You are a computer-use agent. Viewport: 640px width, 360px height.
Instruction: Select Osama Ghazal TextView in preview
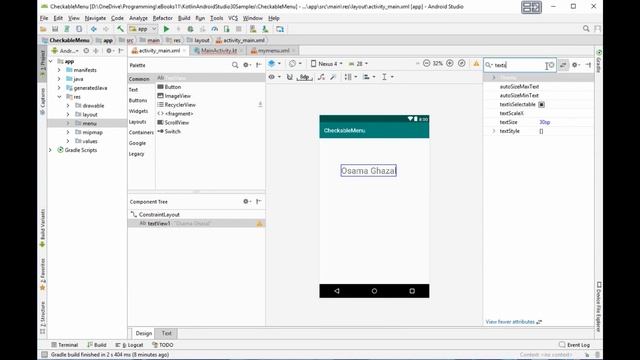pyautogui.click(x=369, y=171)
